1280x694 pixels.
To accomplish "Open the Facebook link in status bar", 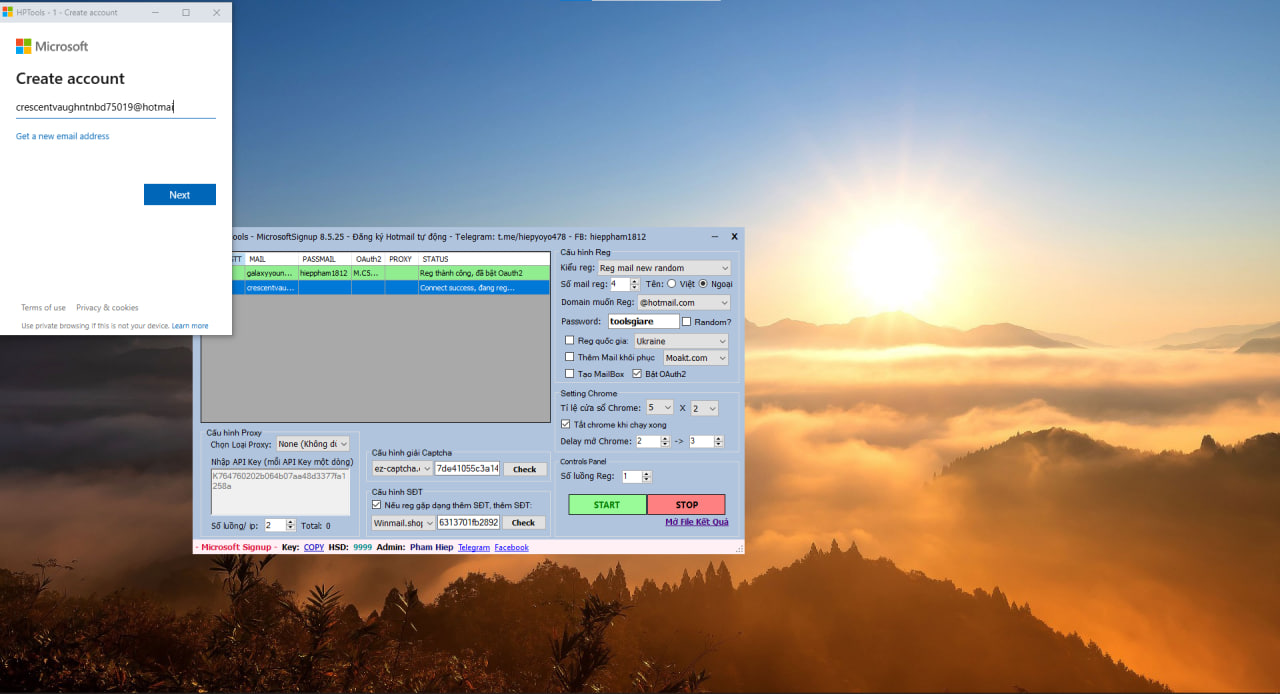I will coord(511,547).
